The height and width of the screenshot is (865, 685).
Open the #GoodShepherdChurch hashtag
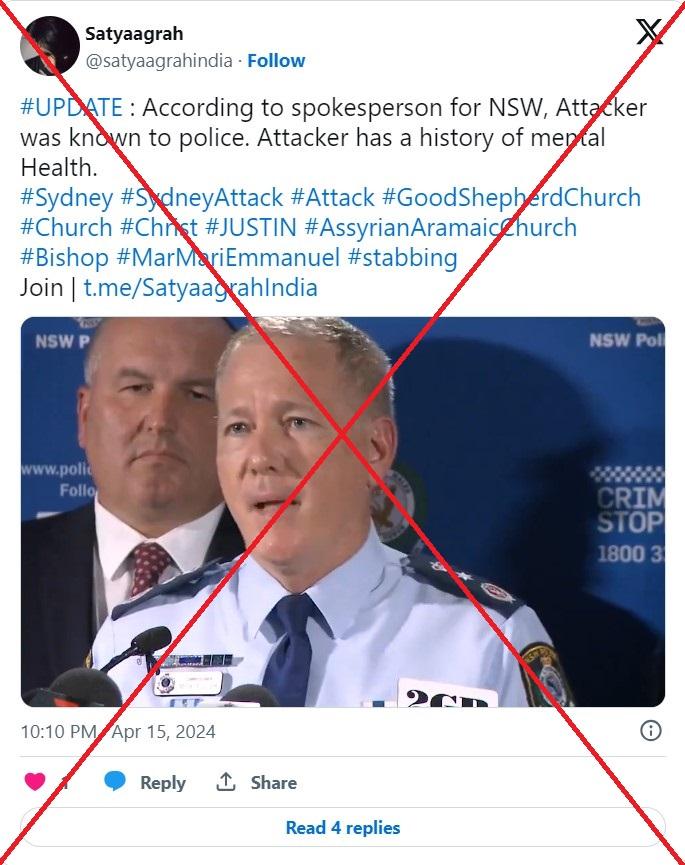(511, 197)
